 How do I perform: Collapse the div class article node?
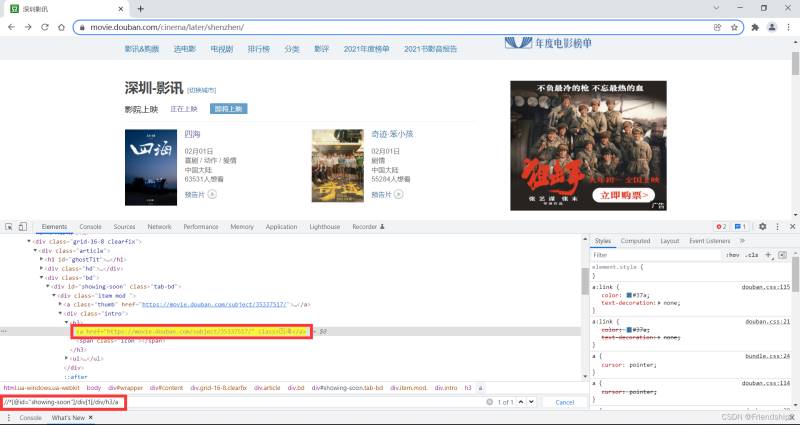pyautogui.click(x=35, y=251)
